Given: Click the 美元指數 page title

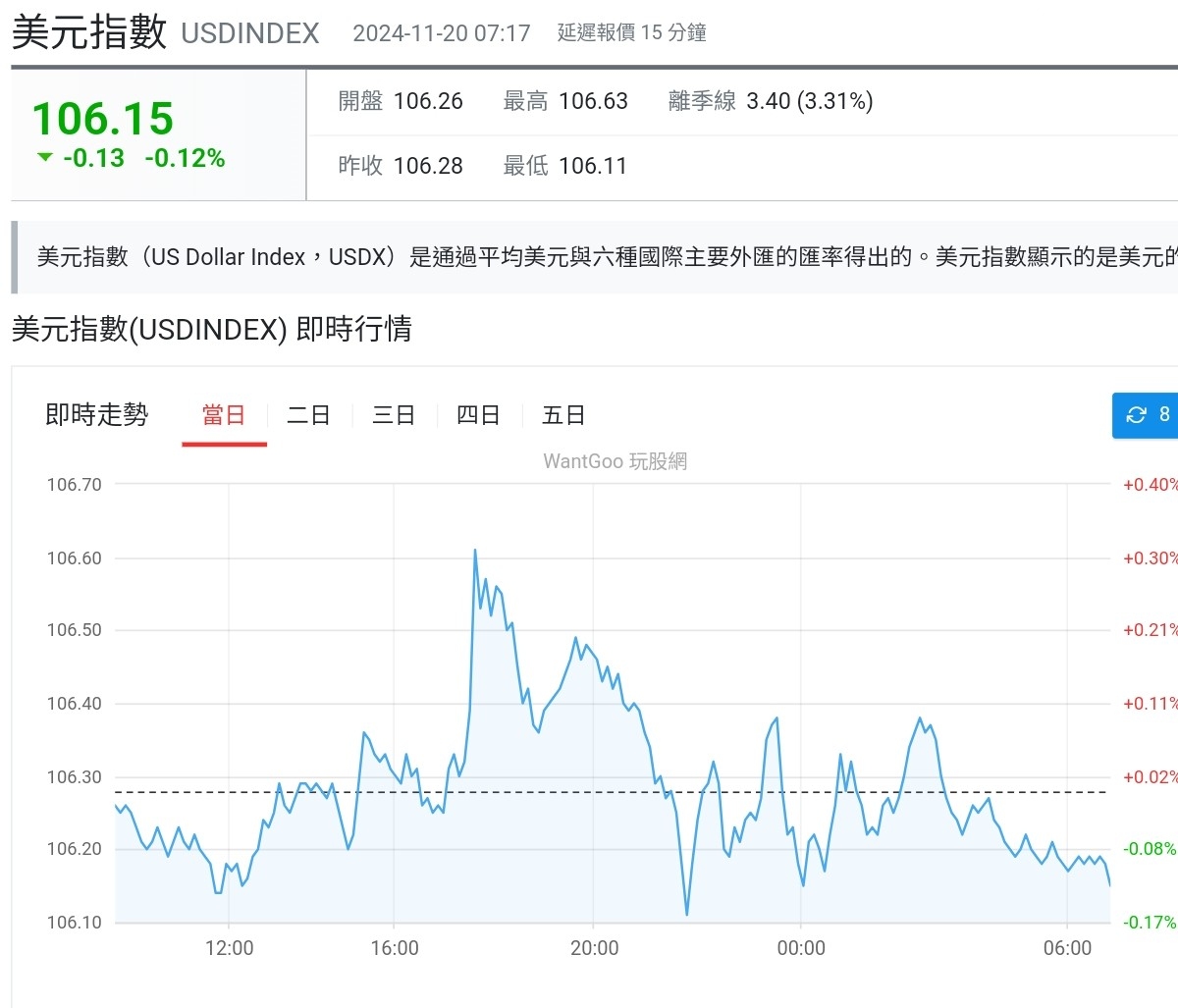Looking at the screenshot, I should (89, 32).
